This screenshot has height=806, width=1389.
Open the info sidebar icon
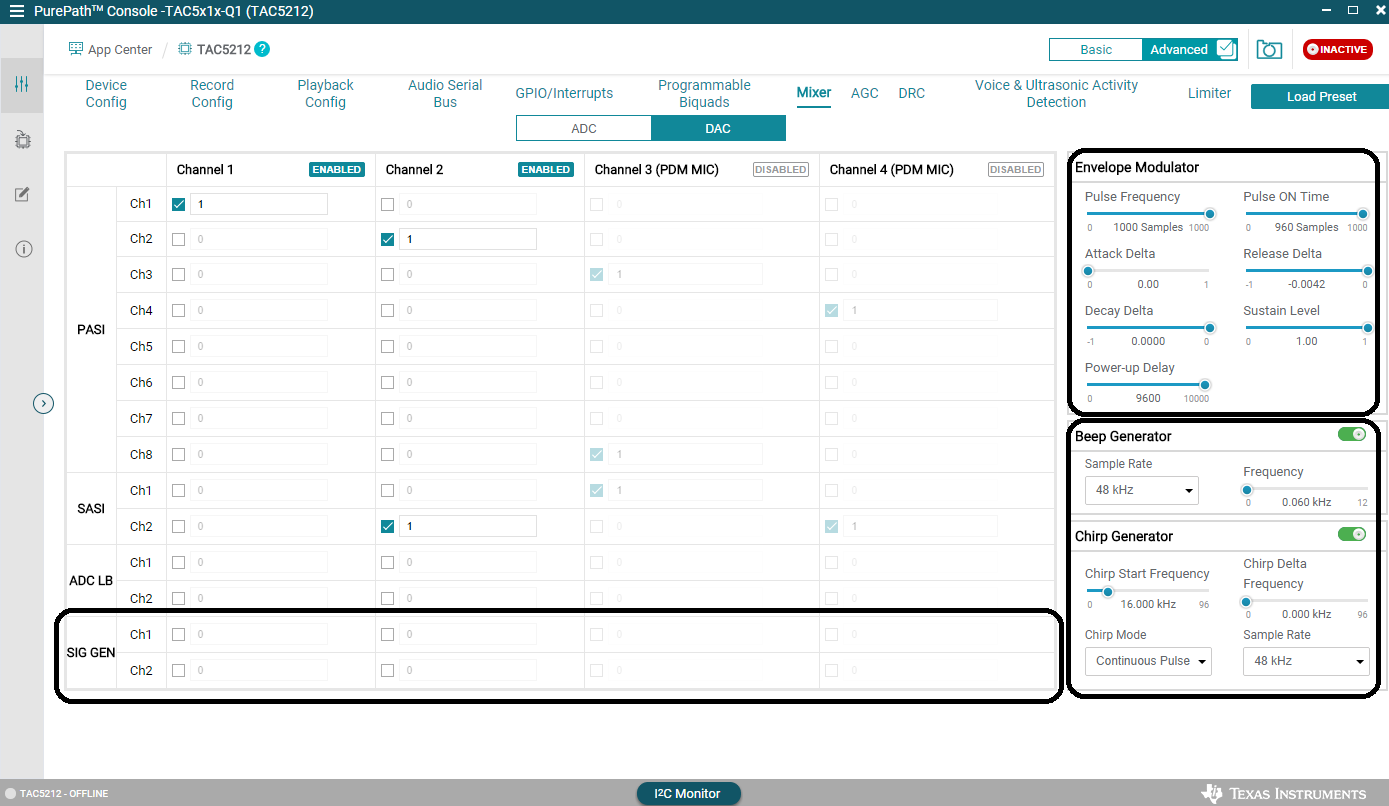(22, 249)
